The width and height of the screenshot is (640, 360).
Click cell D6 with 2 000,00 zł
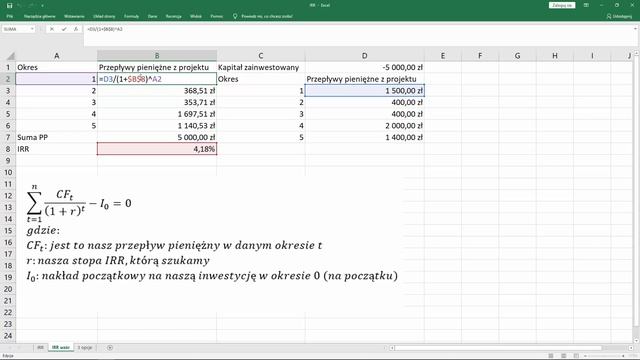coord(364,126)
